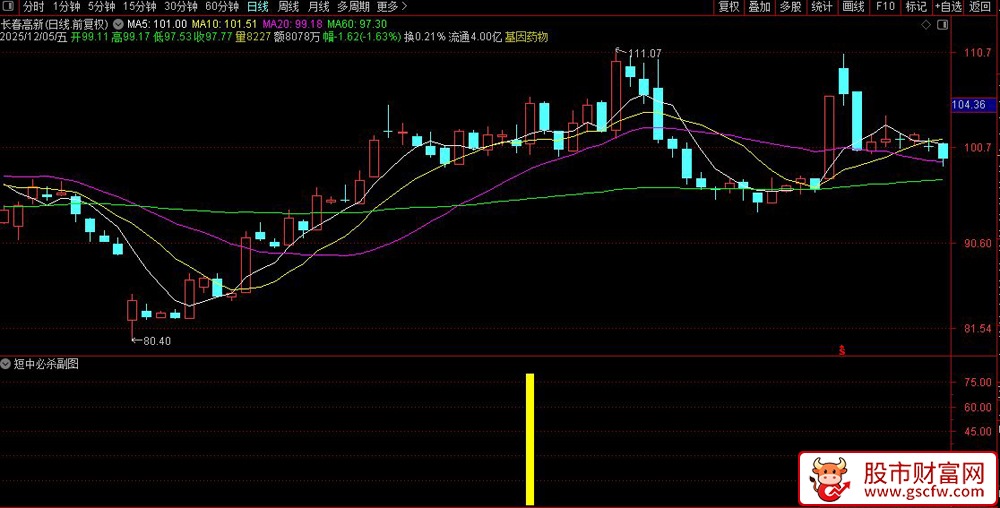Expand the 短中必杀副图 indicator dropdown arrow
This screenshot has width=1000, height=508.
click(x=6, y=364)
